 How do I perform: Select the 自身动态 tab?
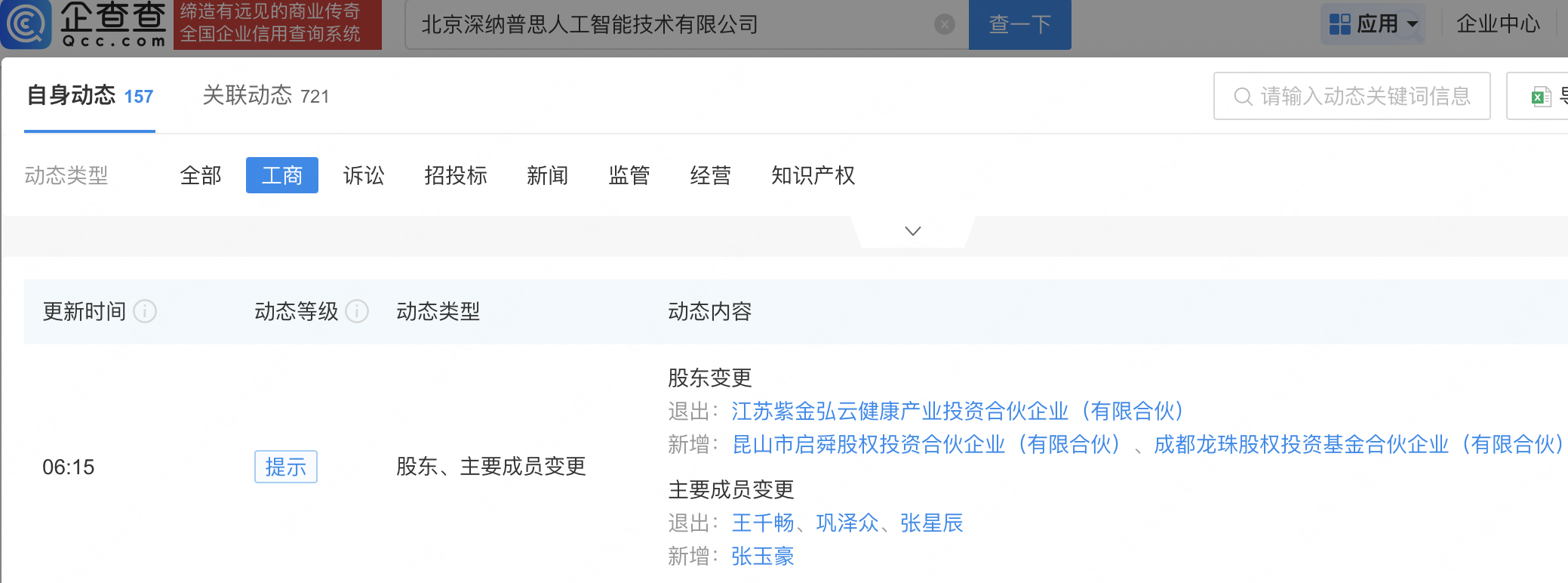click(90, 96)
